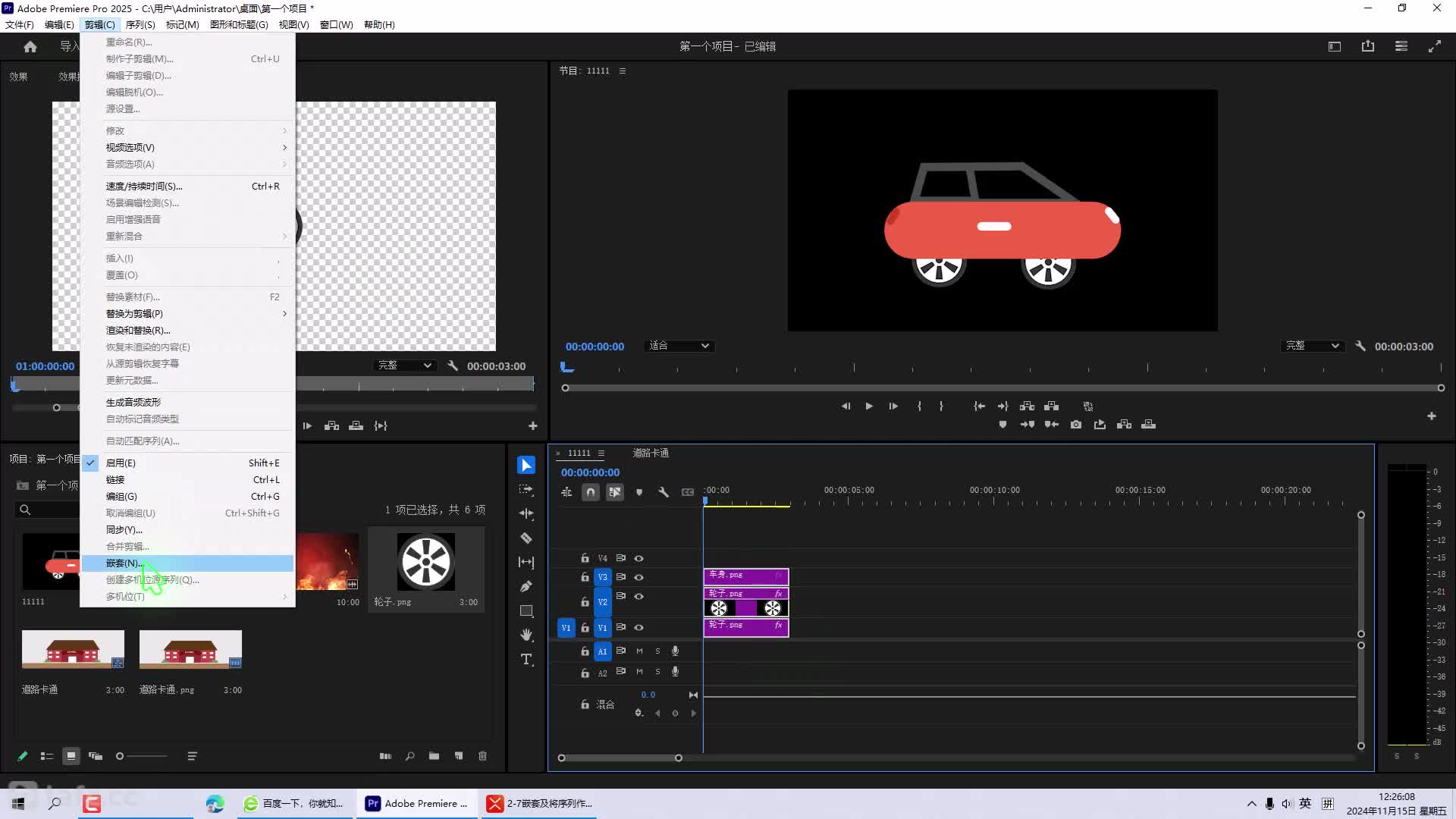Open the workspaces panel icon
This screenshot has width=1456, height=819.
(x=1401, y=46)
